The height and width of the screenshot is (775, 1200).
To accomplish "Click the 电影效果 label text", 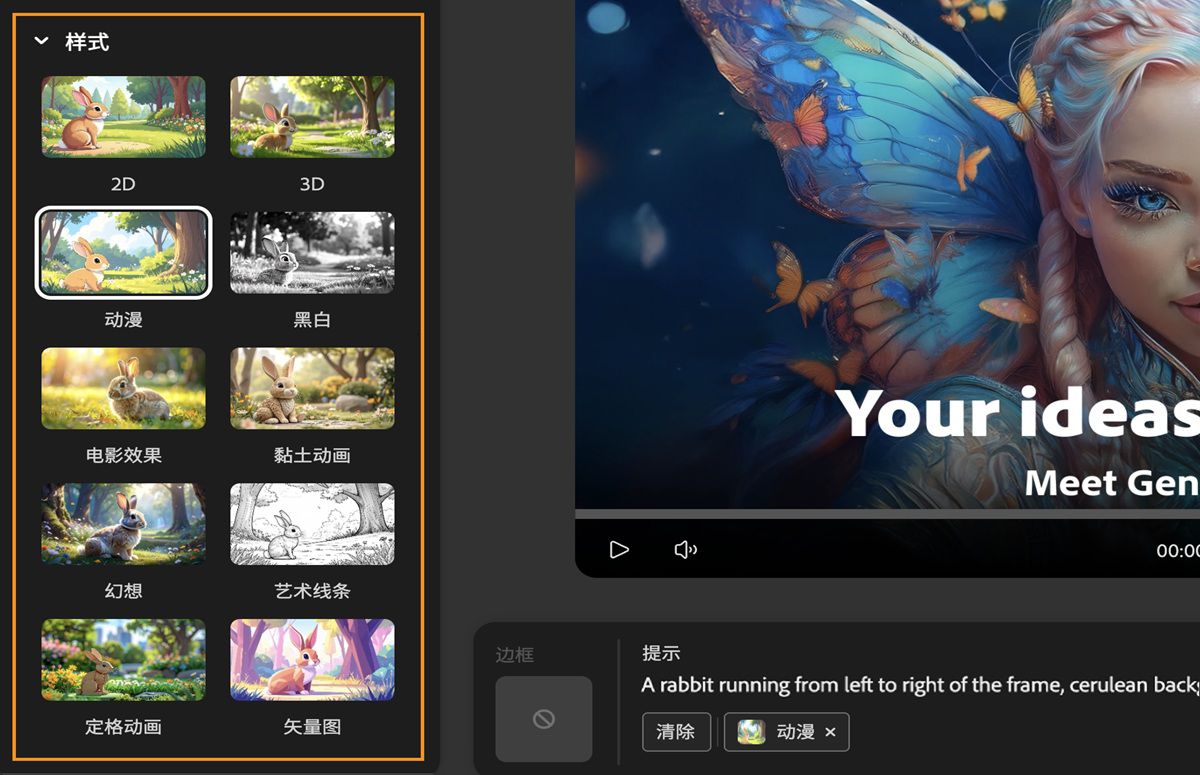I will coord(123,455).
